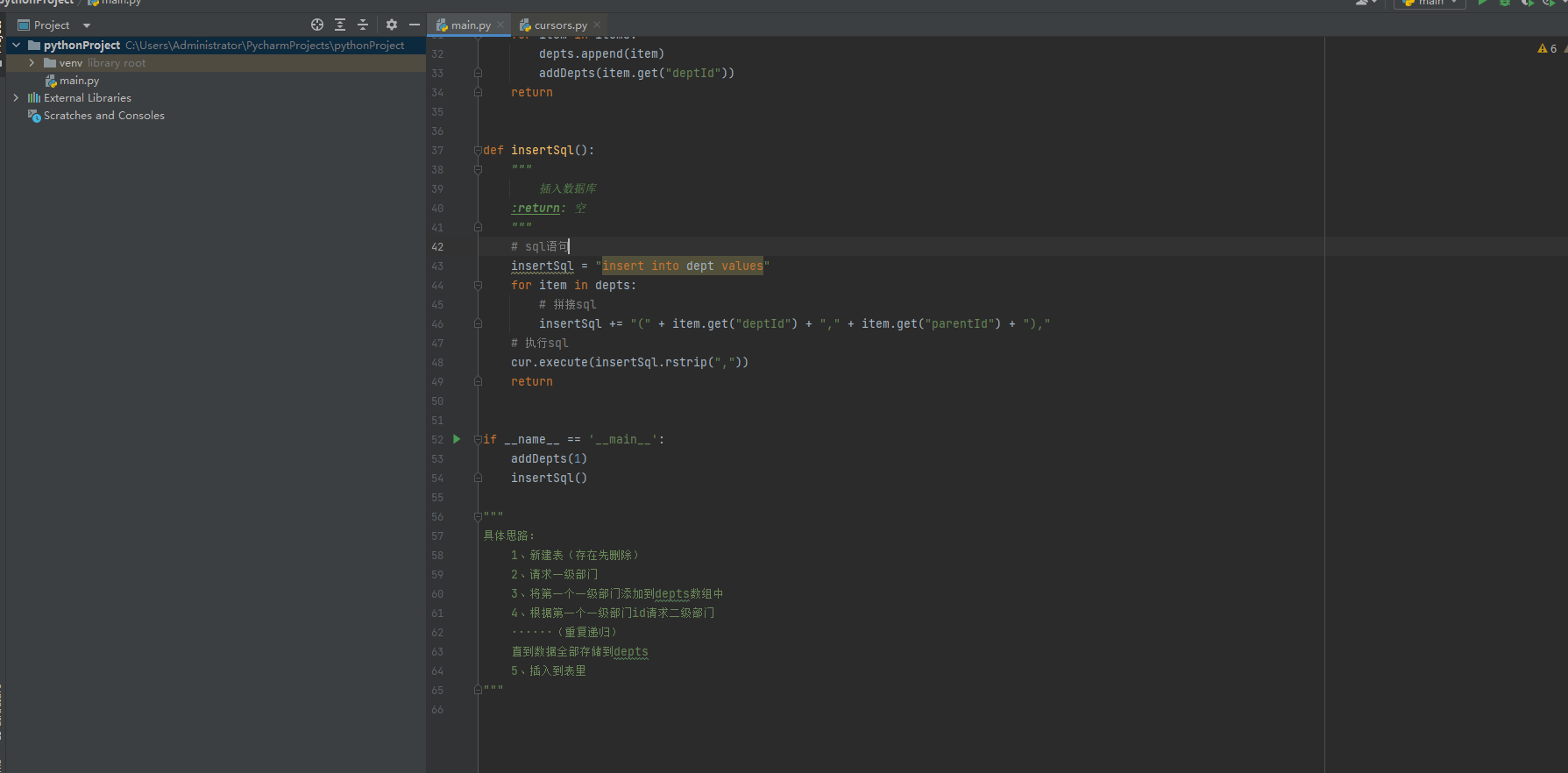Fold the insertSql function at line 37
The image size is (1568, 773).
(x=478, y=150)
